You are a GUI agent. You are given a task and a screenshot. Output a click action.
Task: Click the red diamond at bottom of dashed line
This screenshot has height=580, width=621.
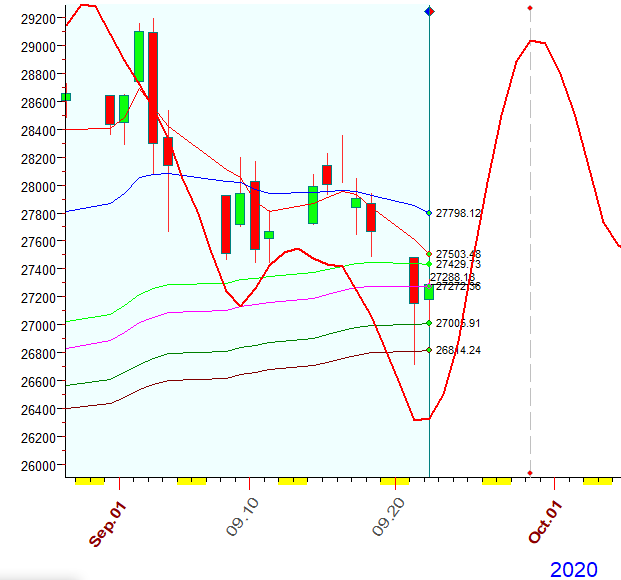[530, 473]
